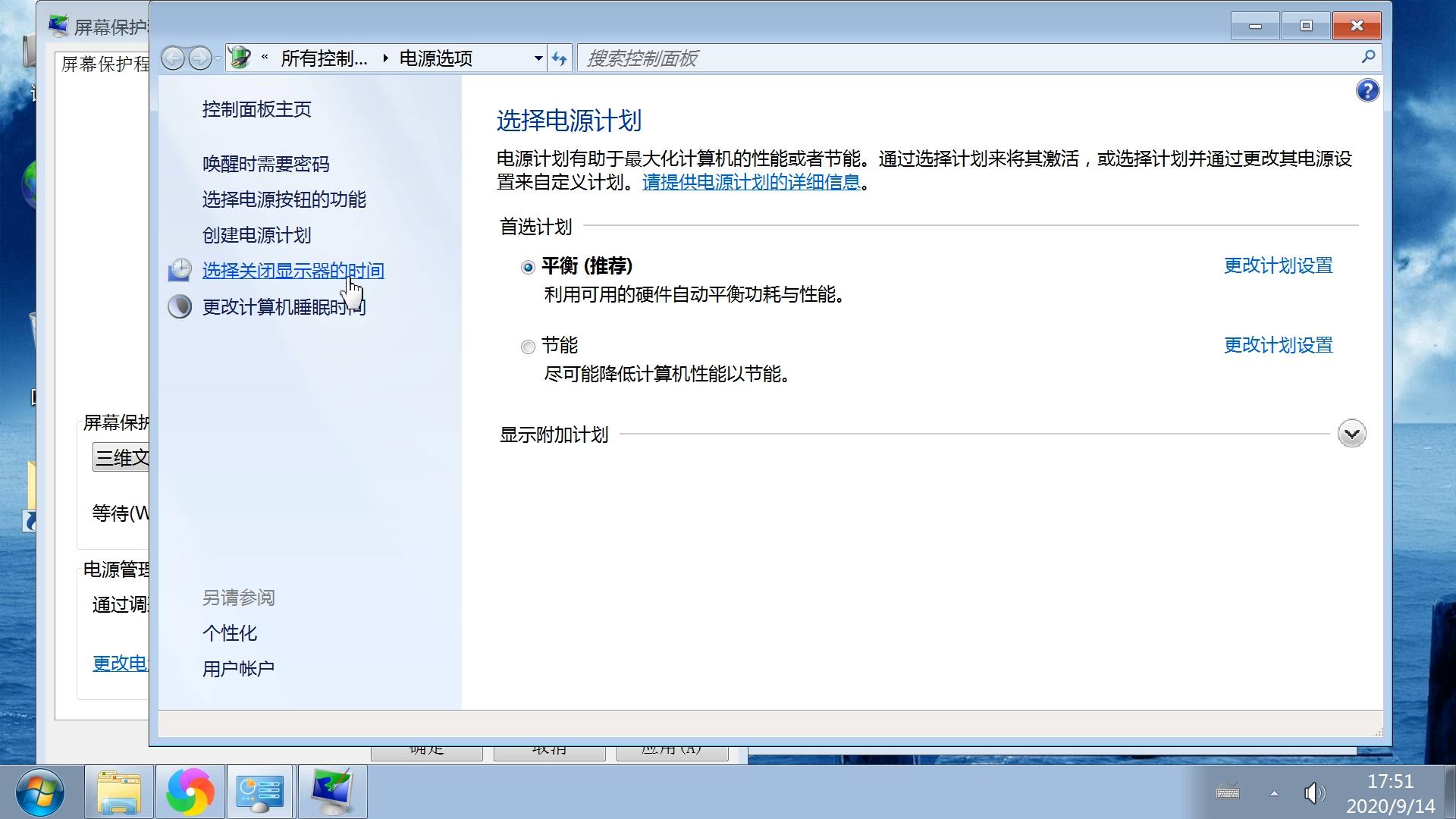Select the 平衡 (推荐) power plan

[x=529, y=268]
